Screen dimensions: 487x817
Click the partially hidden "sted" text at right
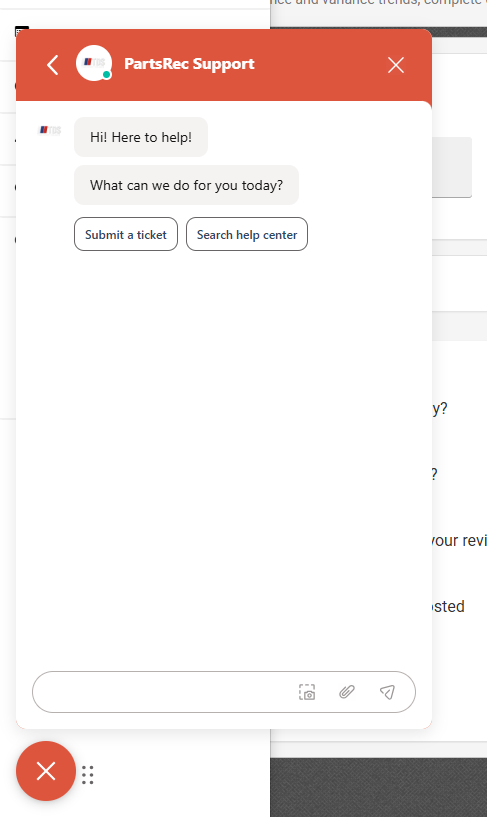448,606
